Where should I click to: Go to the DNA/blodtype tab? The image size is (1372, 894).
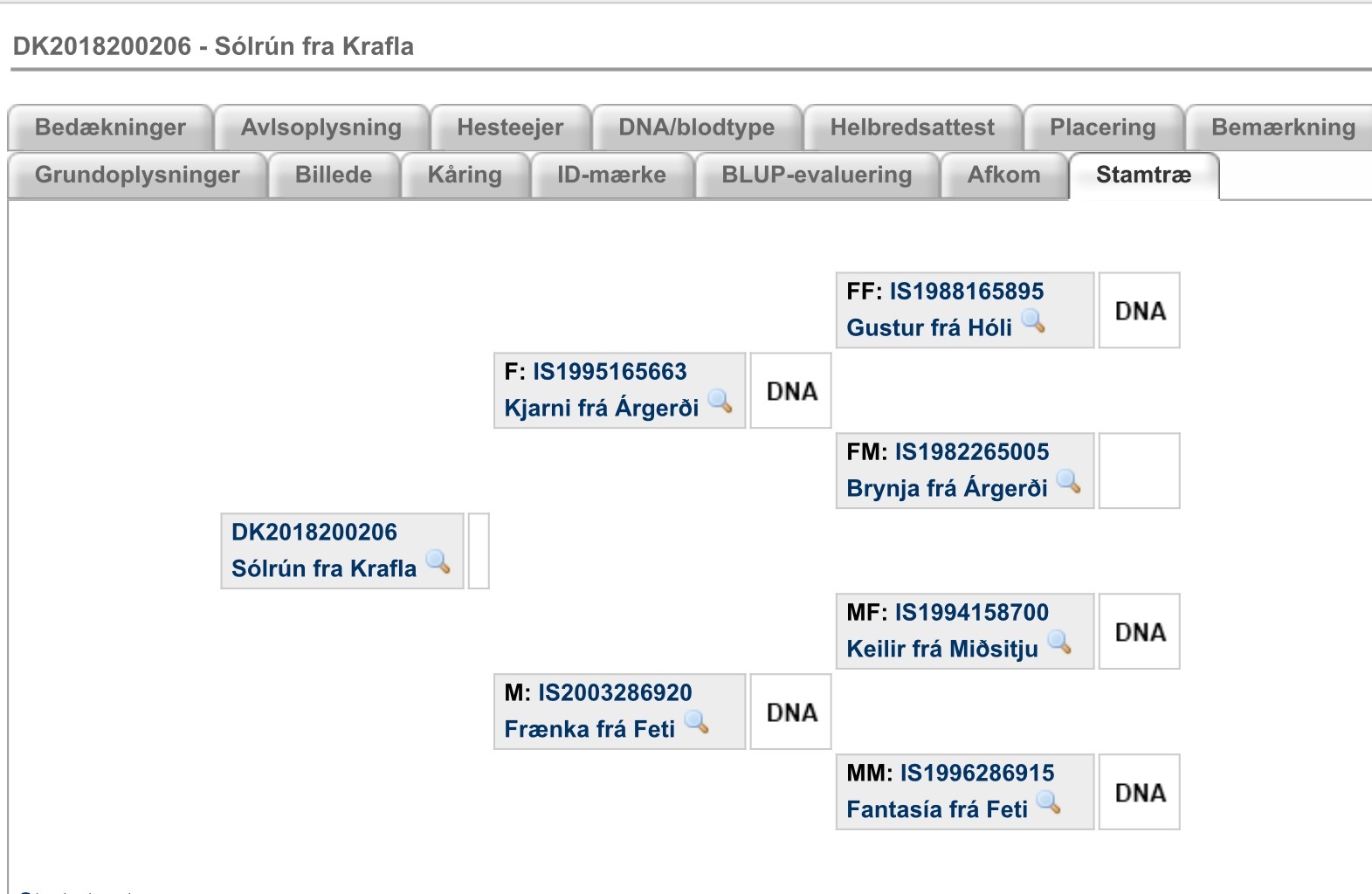click(x=697, y=127)
